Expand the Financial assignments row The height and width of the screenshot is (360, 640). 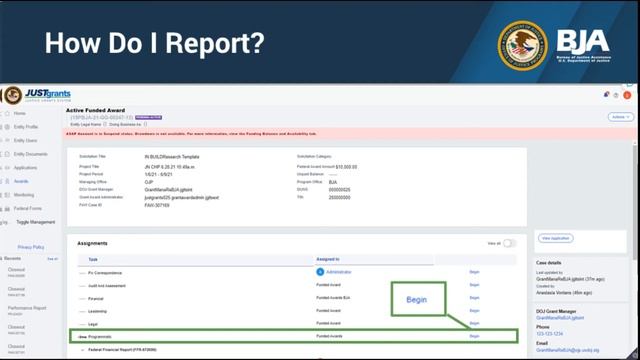pos(82,299)
